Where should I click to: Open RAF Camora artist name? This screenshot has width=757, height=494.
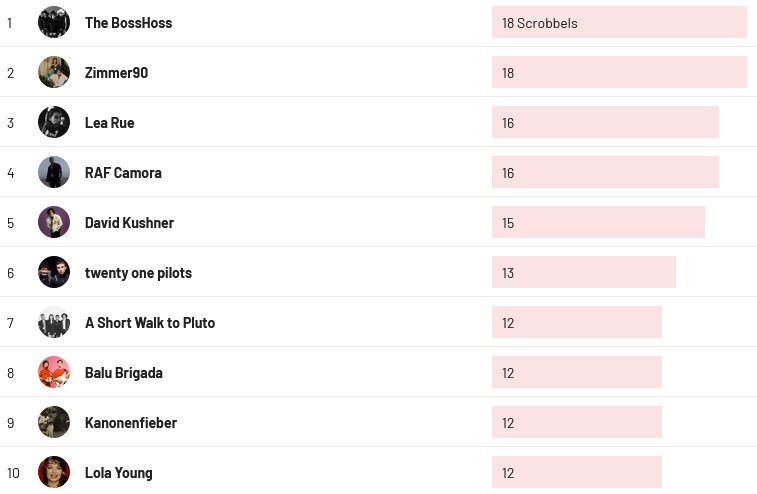123,173
